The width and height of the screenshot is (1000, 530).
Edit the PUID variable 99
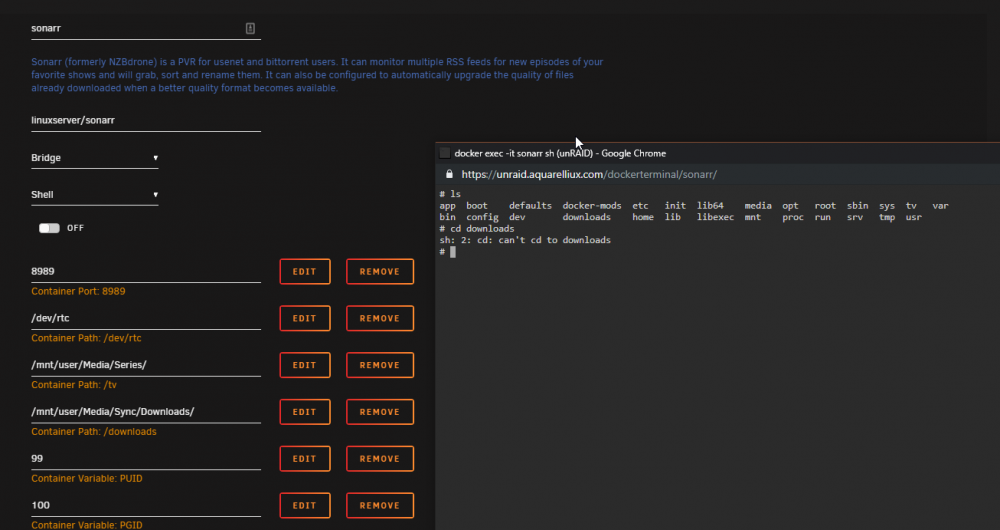[305, 459]
